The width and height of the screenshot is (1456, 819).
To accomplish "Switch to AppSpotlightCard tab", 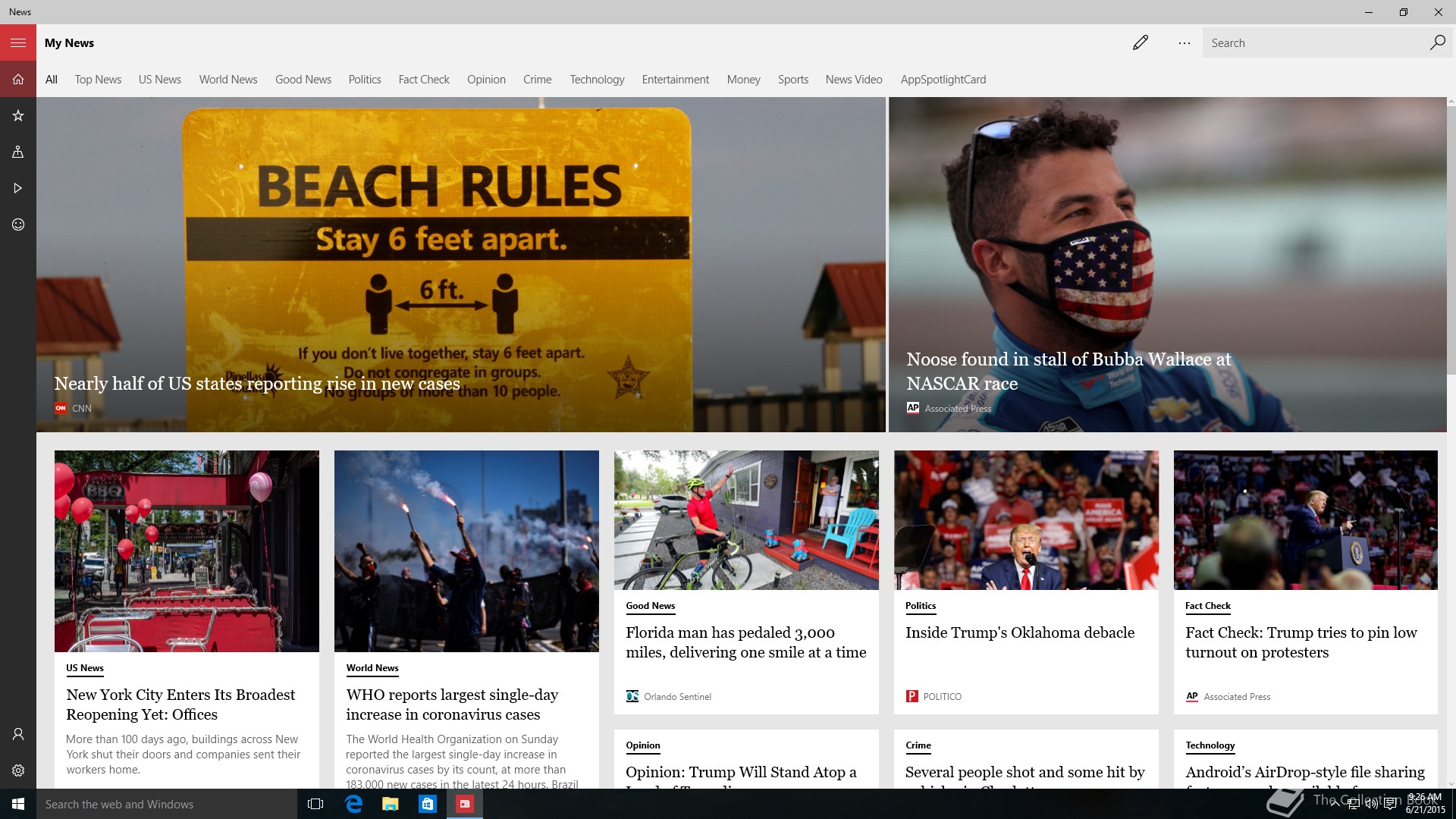I will pyautogui.click(x=943, y=80).
